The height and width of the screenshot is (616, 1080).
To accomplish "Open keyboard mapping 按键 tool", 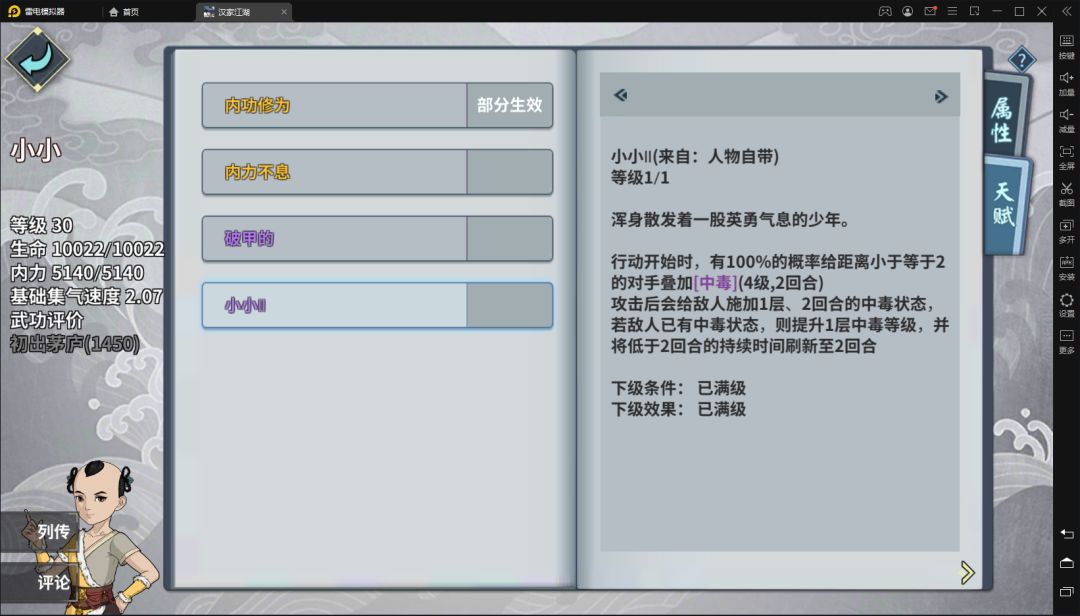I will (1066, 46).
